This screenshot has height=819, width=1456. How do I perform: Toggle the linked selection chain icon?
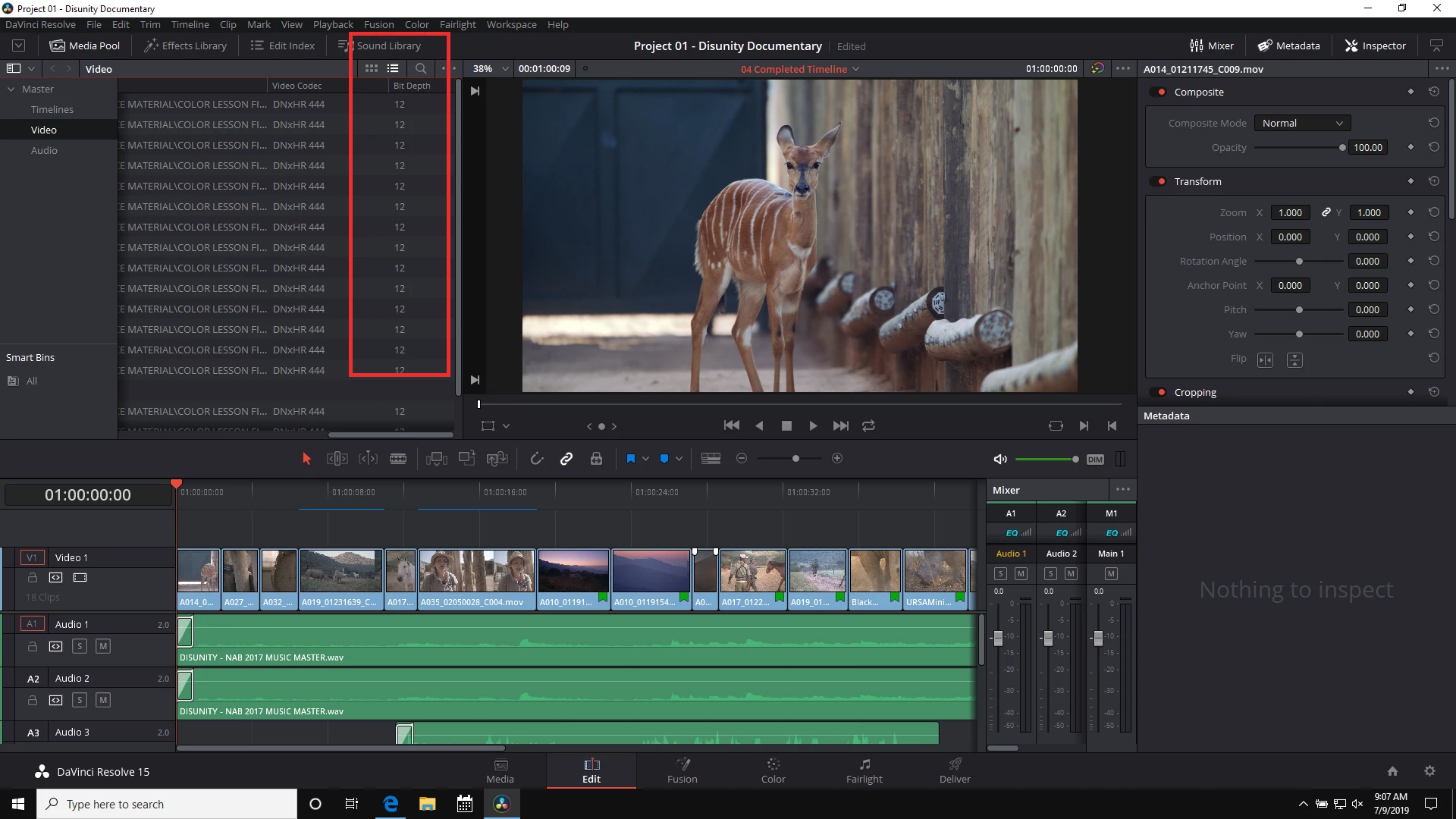tap(566, 459)
